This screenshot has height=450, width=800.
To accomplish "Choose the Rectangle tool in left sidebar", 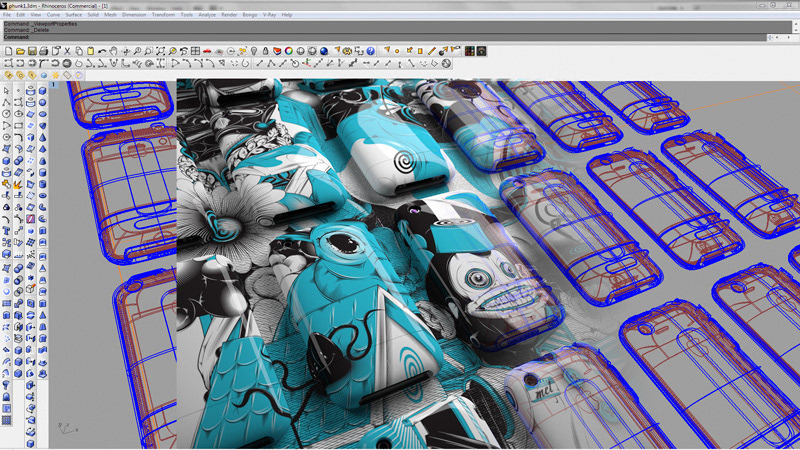I will 18,126.
